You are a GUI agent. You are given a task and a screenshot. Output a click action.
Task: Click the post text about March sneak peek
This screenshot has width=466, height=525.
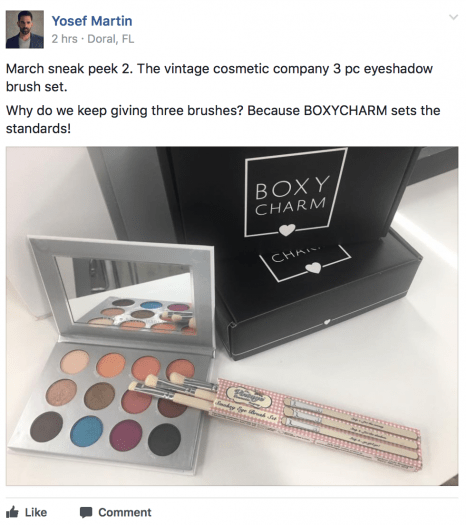click(x=219, y=77)
